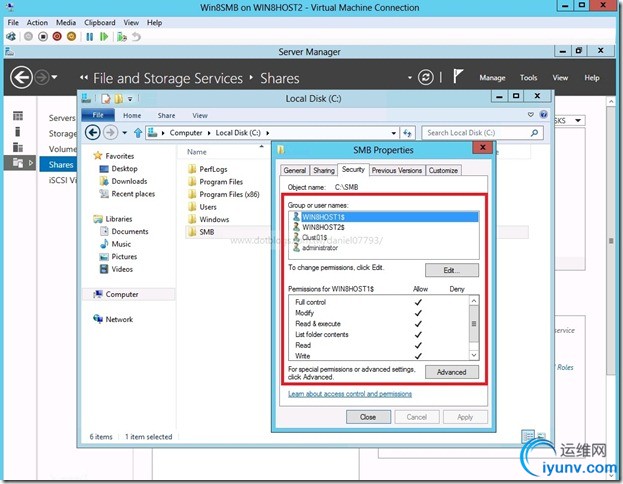Viewport: 623px width, 484px height.
Task: Click the green Reset VM icon
Action: pyautogui.click(x=104, y=37)
